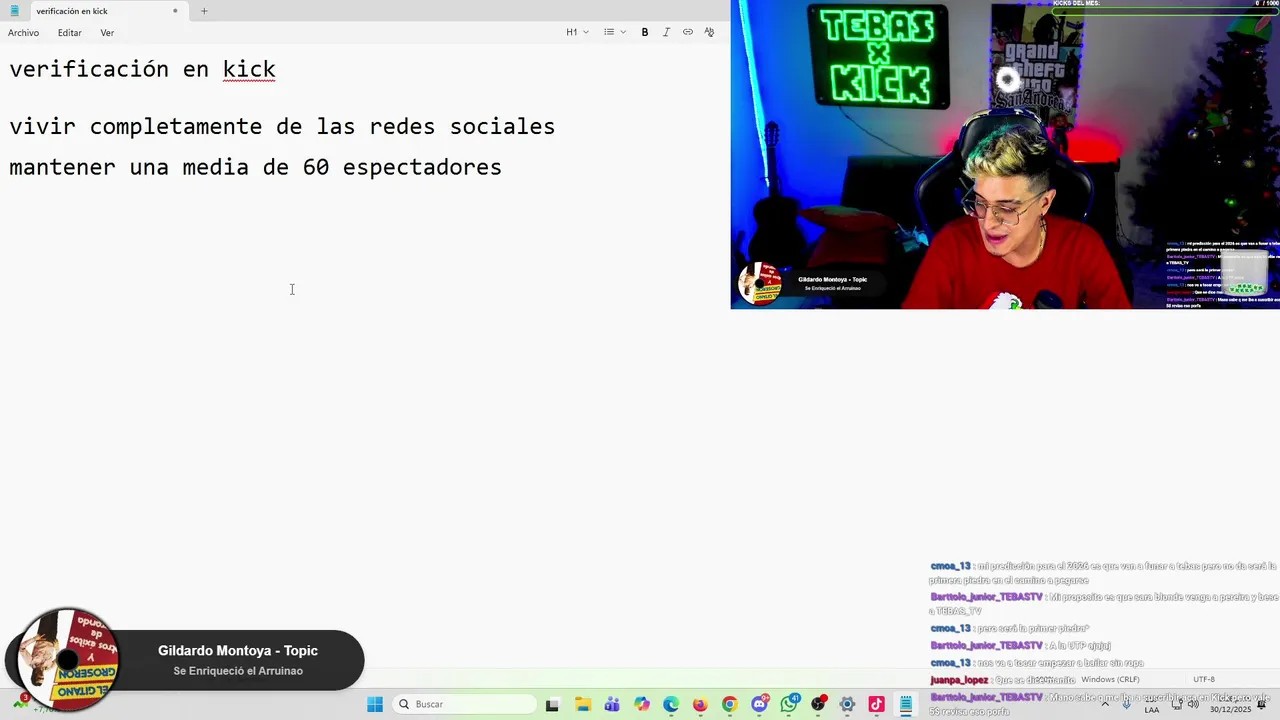Open Discord from the taskbar
Image resolution: width=1280 pixels, height=720 pixels.
759,704
